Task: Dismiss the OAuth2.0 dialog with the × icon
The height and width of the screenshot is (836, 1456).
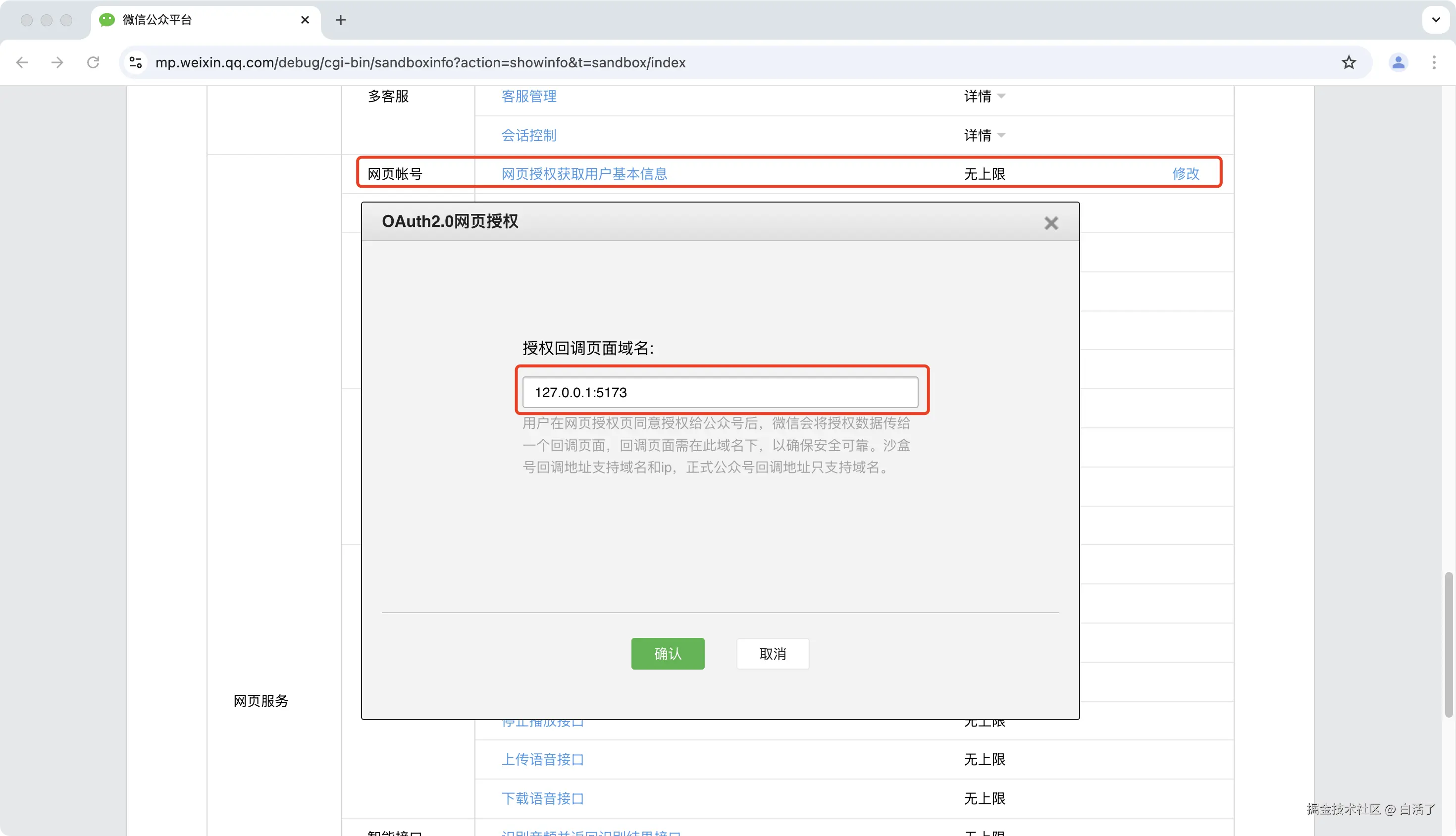Action: [x=1051, y=223]
